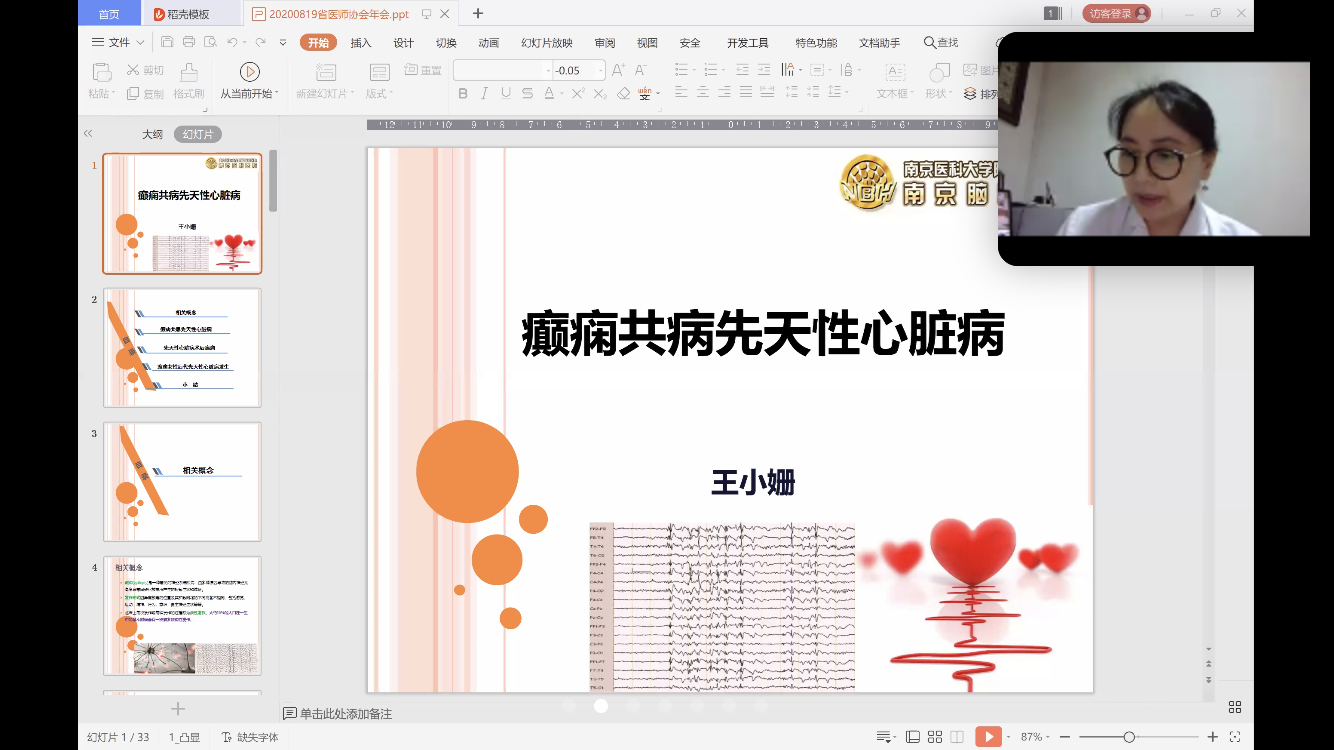
Task: Click 单击此处添加备注 to add notes
Action: (x=345, y=714)
